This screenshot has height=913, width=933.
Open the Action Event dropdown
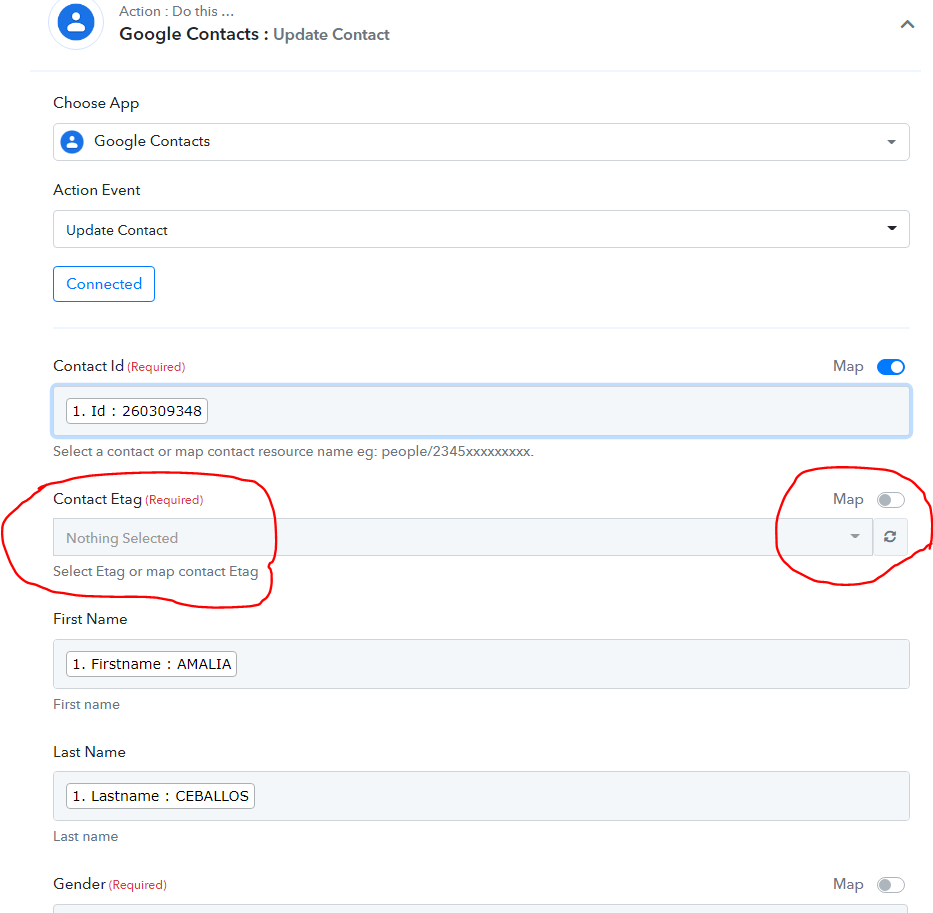[481, 229]
